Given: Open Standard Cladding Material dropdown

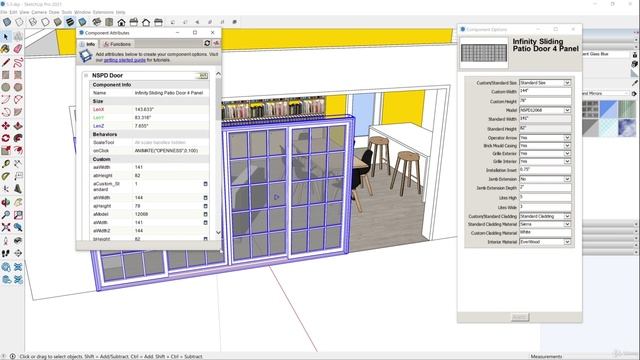Looking at the screenshot, I should pos(567,224).
